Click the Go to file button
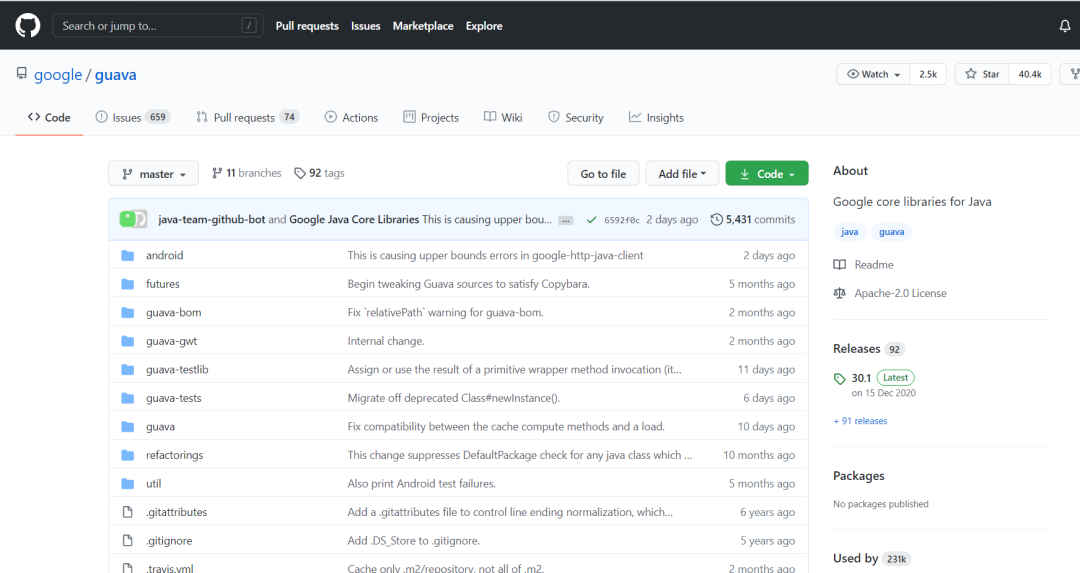Viewport: 1080px width, 573px height. coord(603,174)
